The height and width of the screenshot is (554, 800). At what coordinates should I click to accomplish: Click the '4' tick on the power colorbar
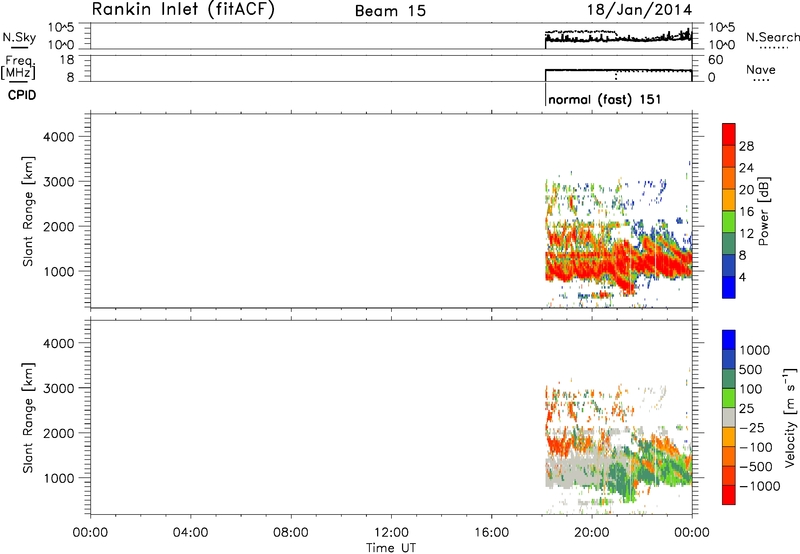742,277
